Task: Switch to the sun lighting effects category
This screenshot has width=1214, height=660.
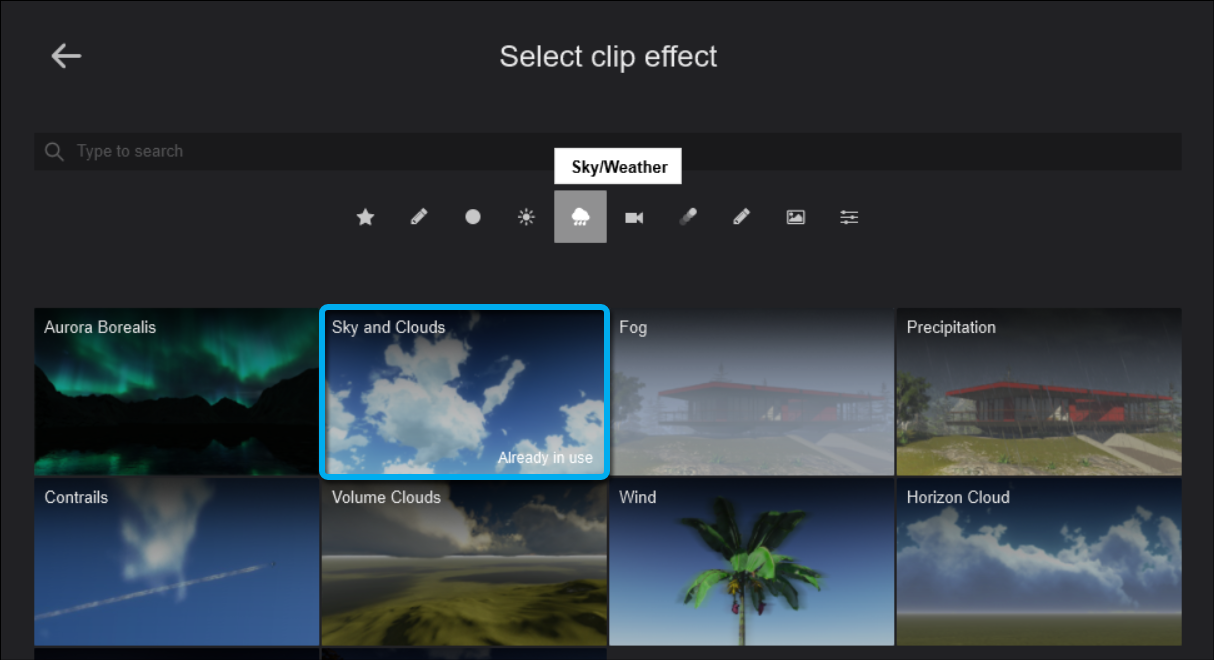Action: click(526, 217)
